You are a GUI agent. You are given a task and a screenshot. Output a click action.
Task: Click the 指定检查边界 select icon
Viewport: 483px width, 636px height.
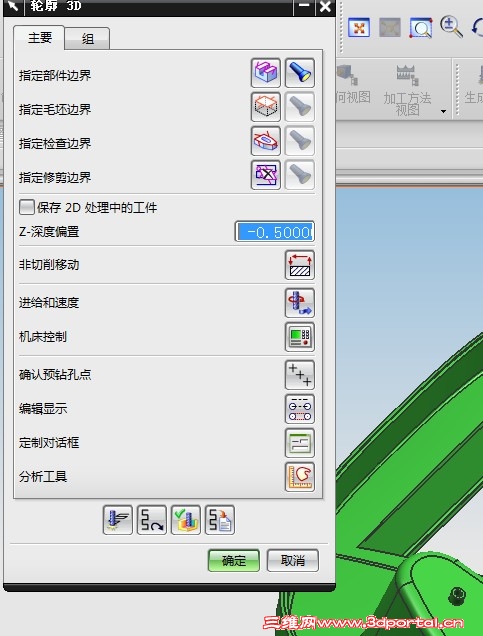click(266, 141)
